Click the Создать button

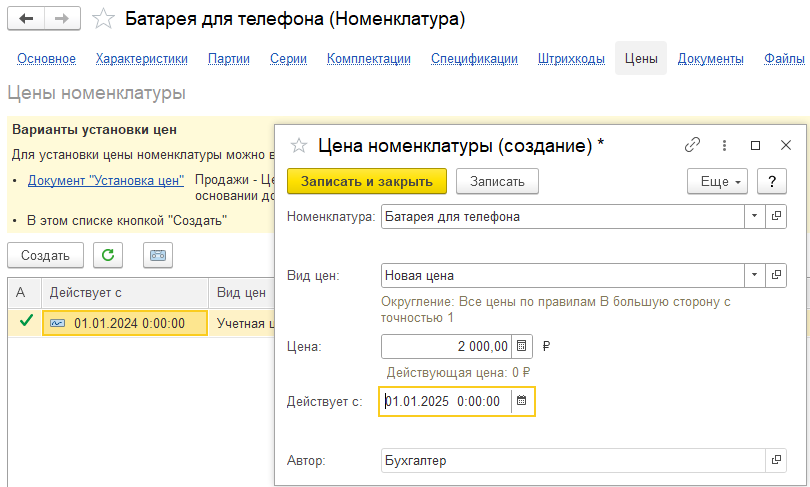45,255
